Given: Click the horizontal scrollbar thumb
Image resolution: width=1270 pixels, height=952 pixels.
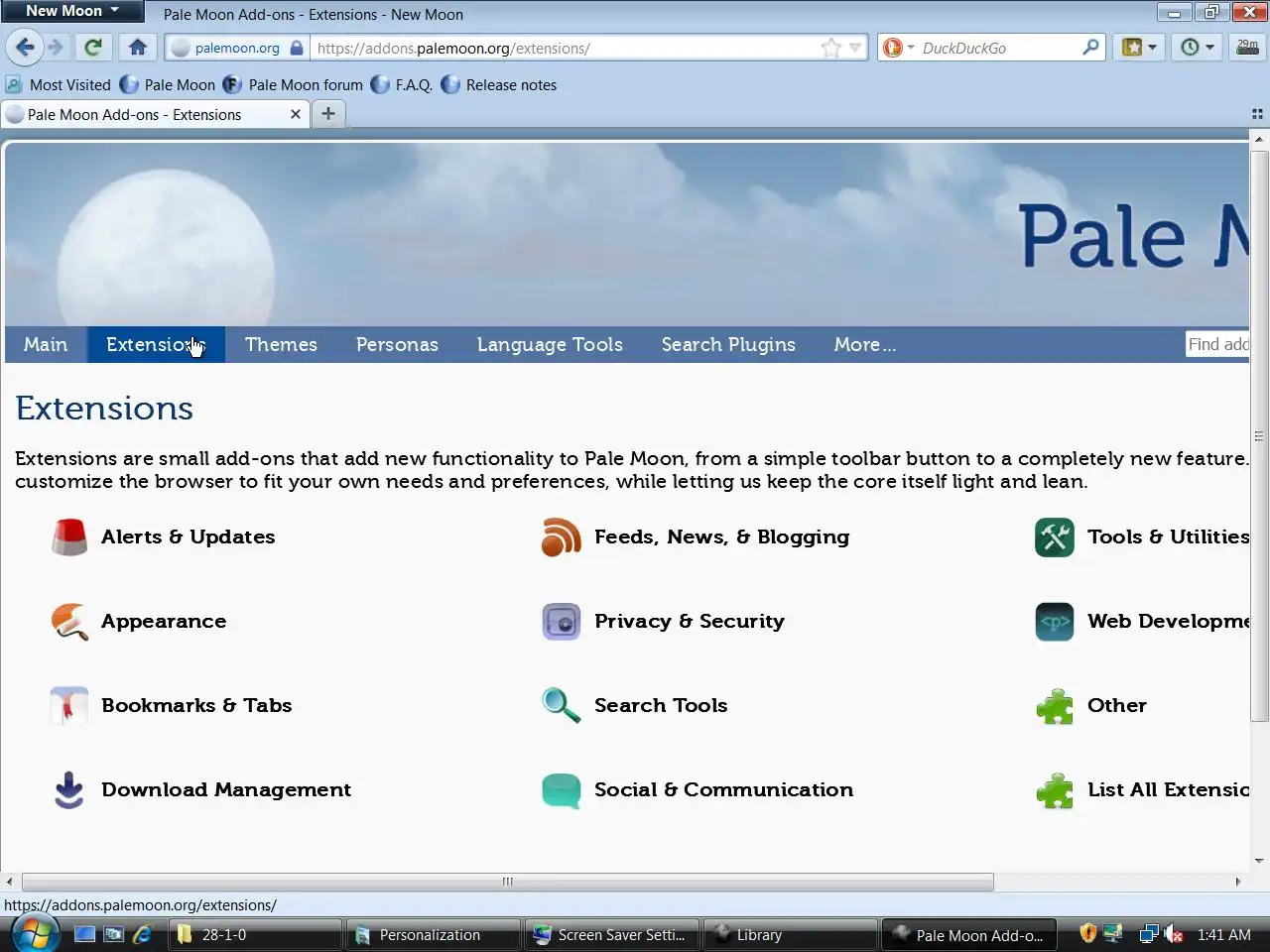Looking at the screenshot, I should click(507, 882).
